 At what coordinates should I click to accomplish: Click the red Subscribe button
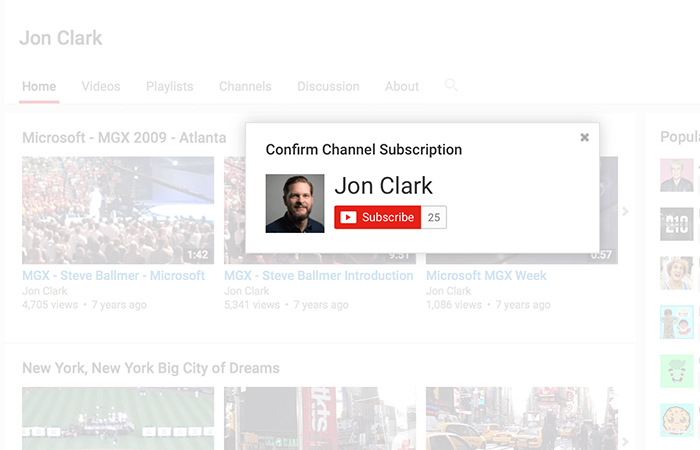(377, 217)
